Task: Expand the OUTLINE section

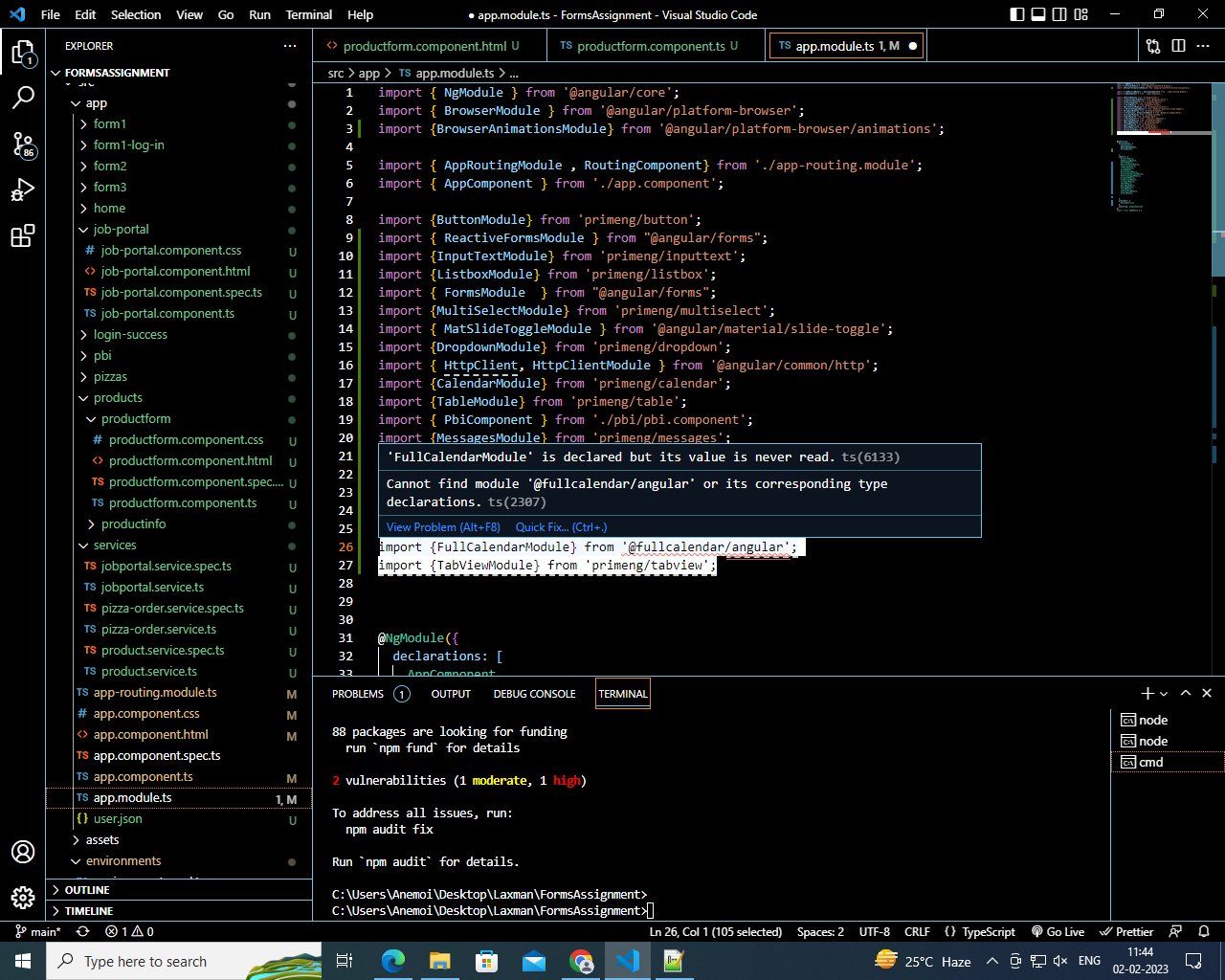Action: coord(179,890)
